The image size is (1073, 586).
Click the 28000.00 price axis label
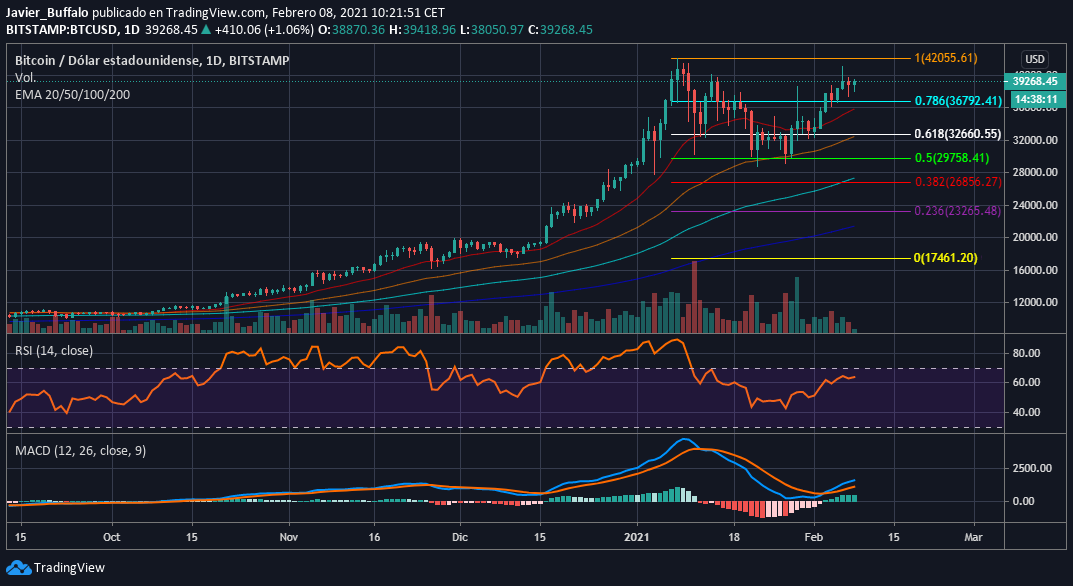tap(1034, 173)
